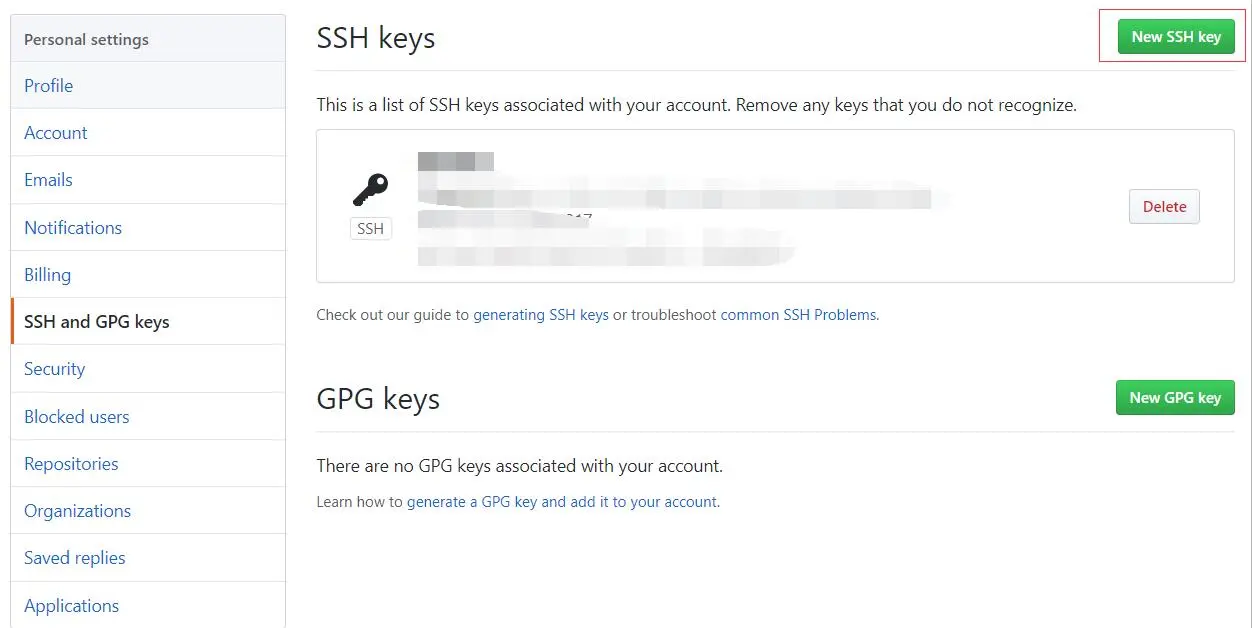This screenshot has width=1252, height=628.
Task: Open generate a GPG key help link
Action: click(562, 502)
